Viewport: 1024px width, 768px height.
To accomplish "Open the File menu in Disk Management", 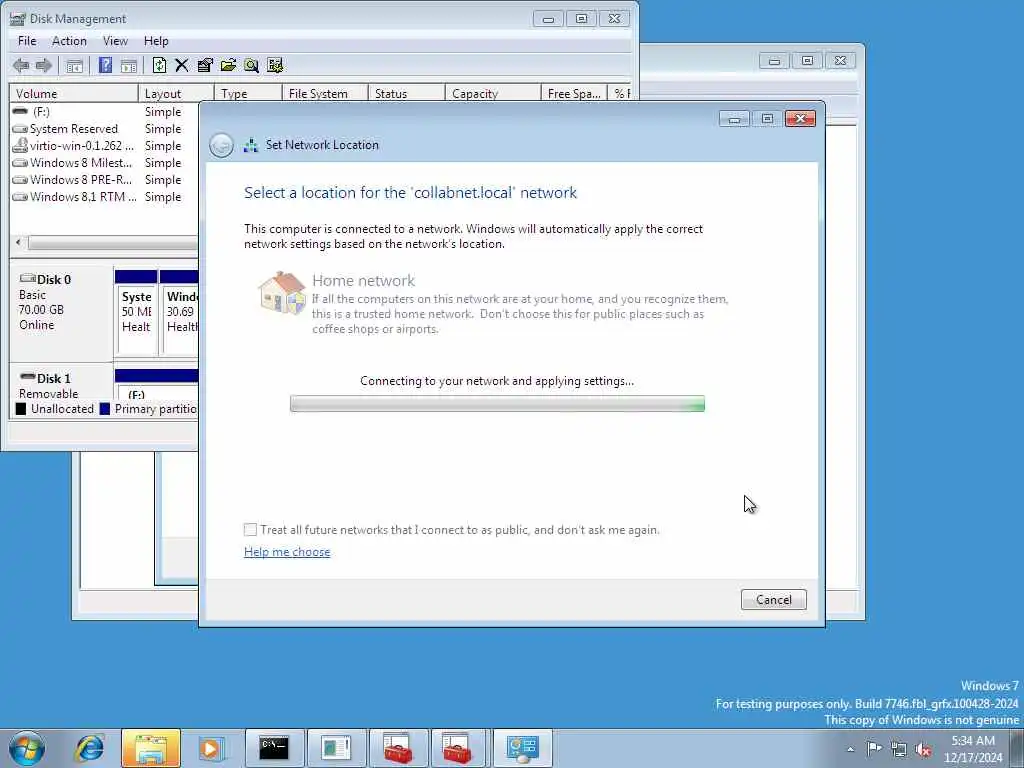I will [27, 41].
